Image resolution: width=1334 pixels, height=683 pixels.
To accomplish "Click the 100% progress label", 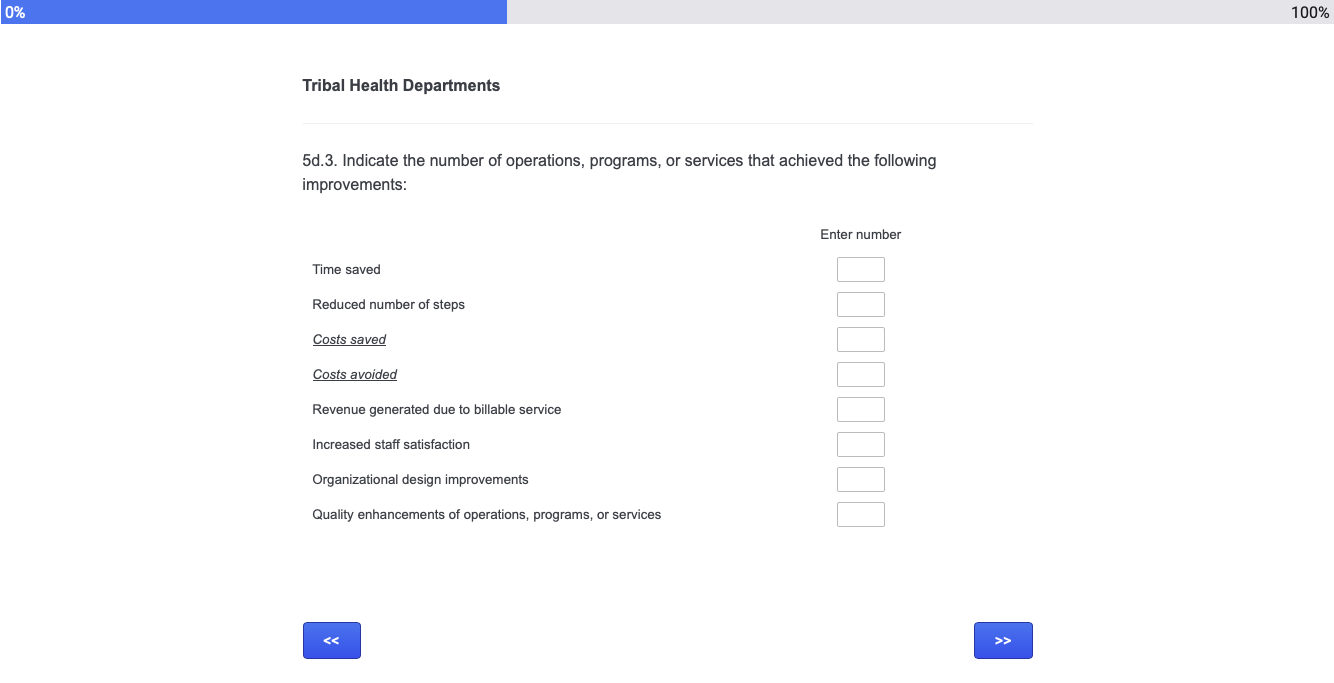I will (x=1310, y=12).
